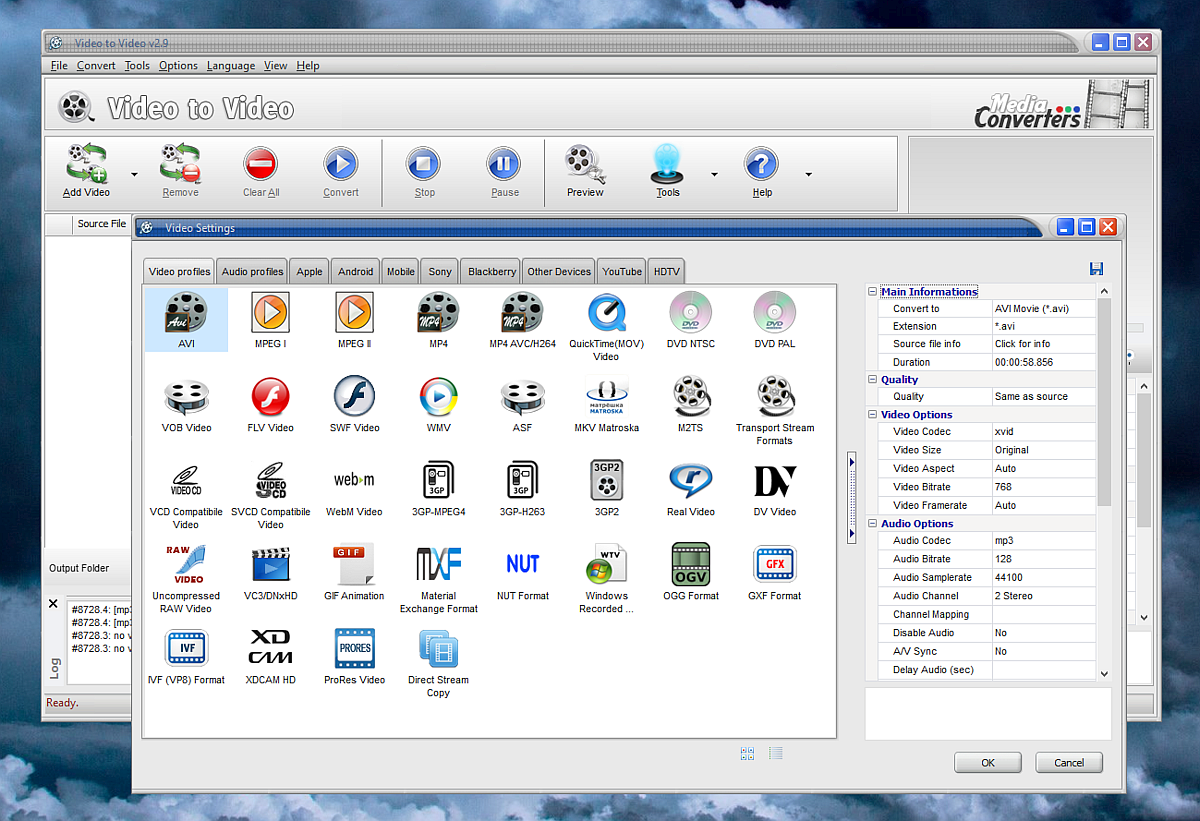Select VCD Compatible Video
The width and height of the screenshot is (1200, 821).
[186, 495]
